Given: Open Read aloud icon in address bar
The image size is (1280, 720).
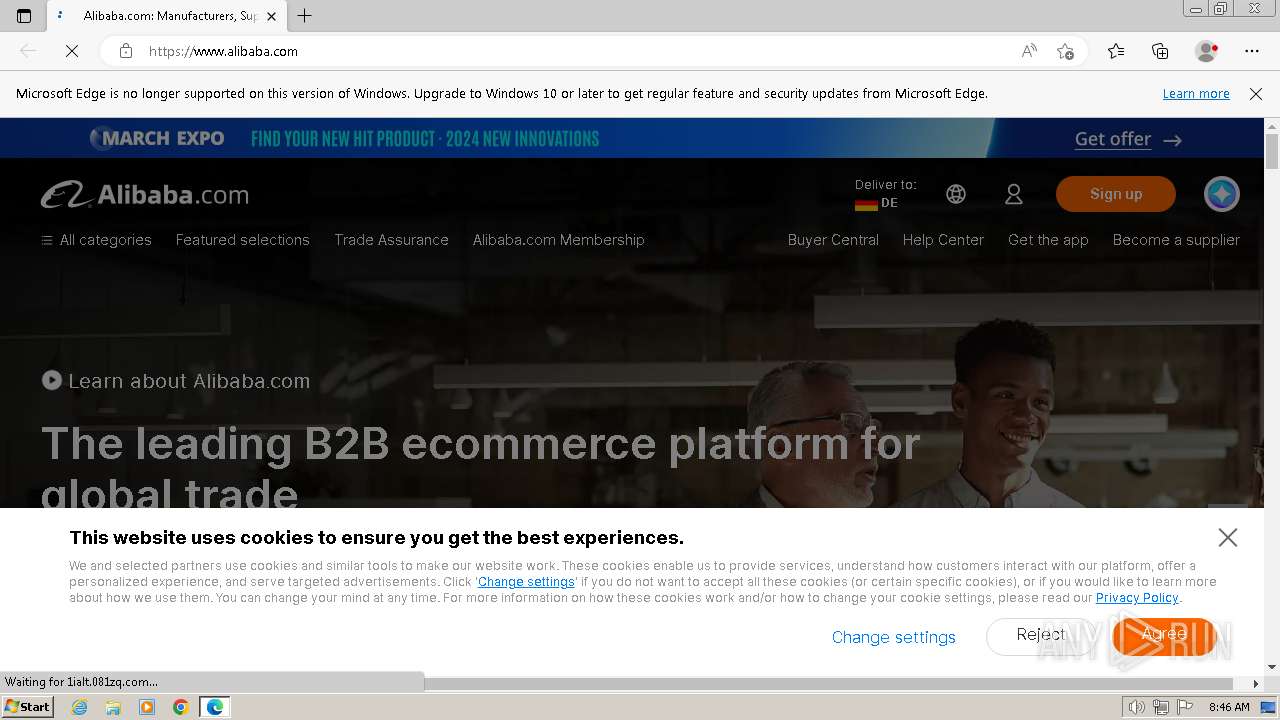Looking at the screenshot, I should click(1029, 51).
